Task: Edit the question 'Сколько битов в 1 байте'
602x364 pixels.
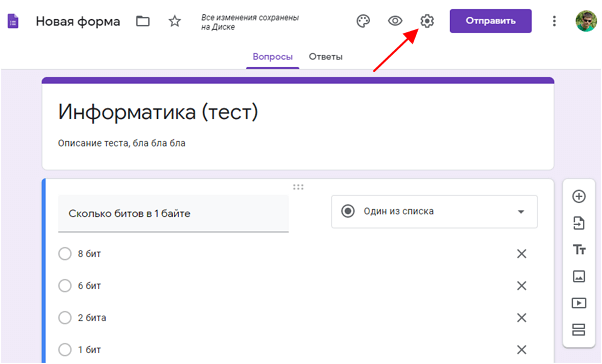Action: click(x=173, y=213)
